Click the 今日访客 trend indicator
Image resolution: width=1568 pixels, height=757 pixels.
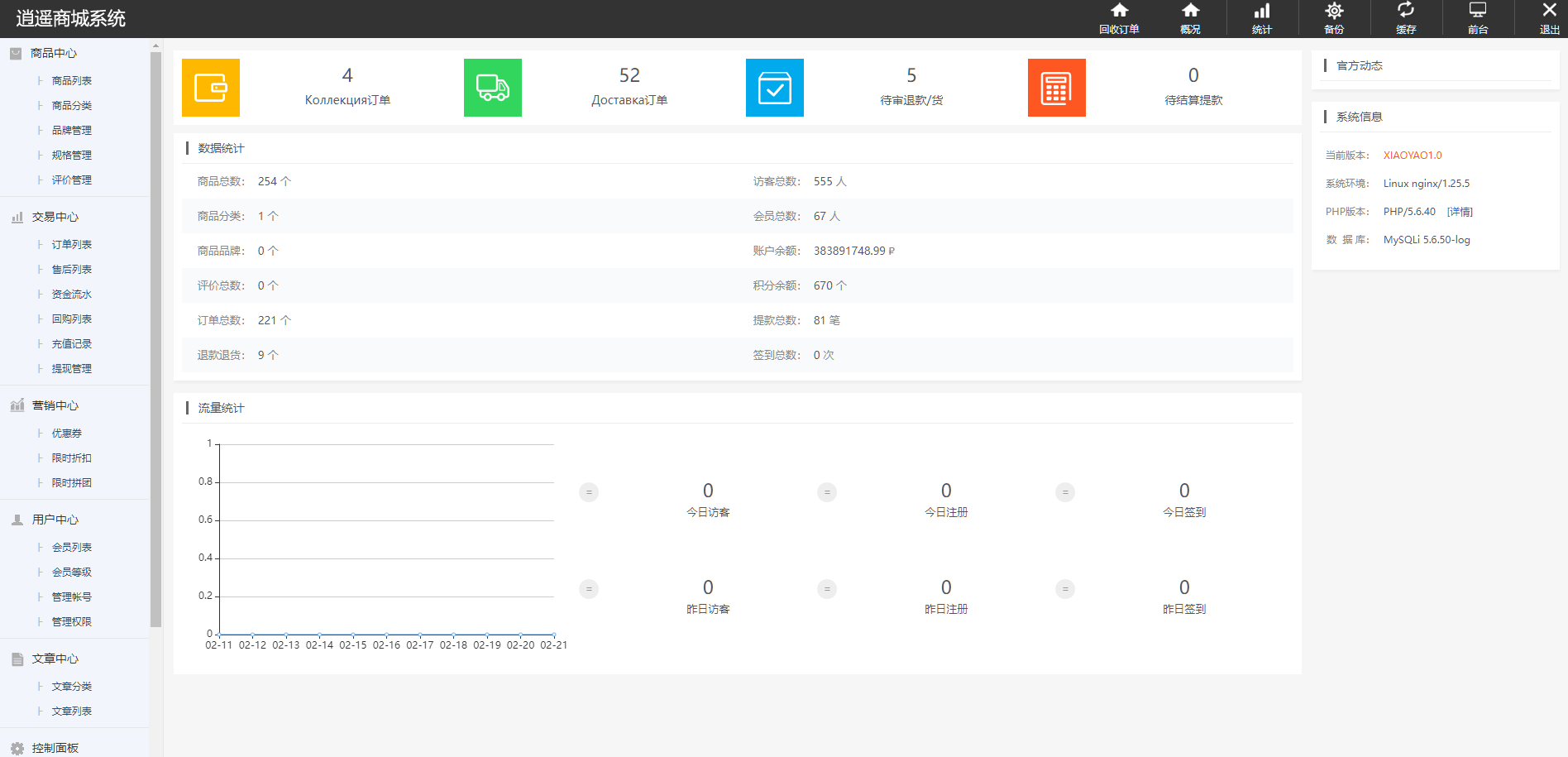pyautogui.click(x=589, y=492)
